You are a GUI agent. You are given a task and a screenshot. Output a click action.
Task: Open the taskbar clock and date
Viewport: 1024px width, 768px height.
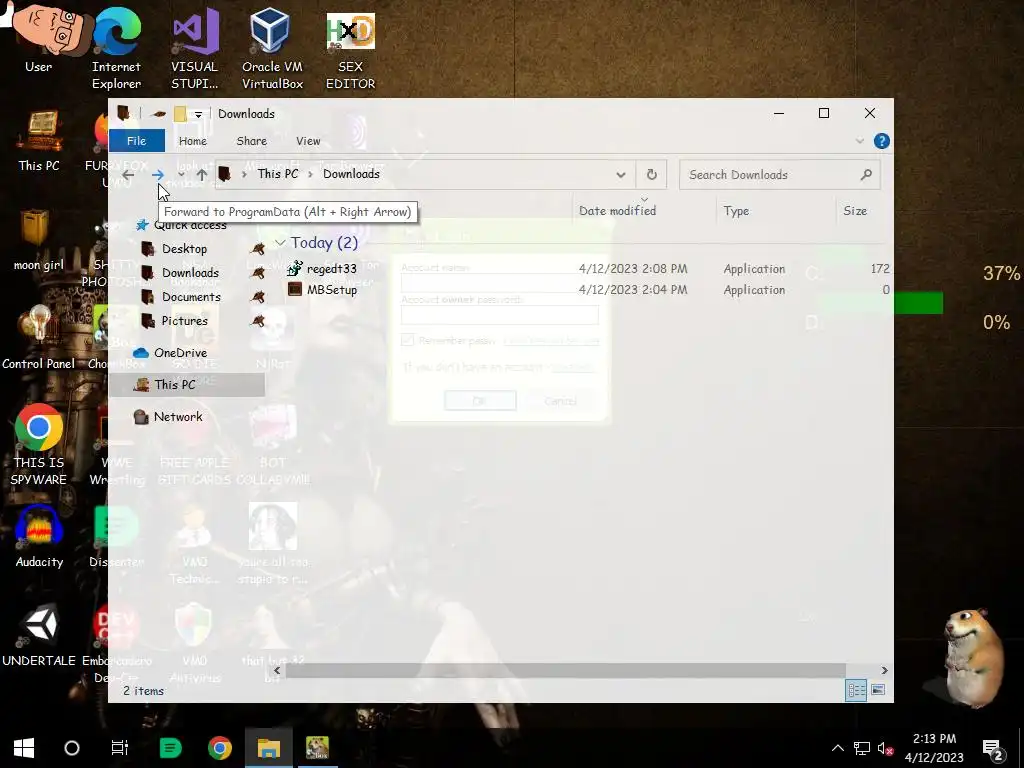click(x=934, y=748)
